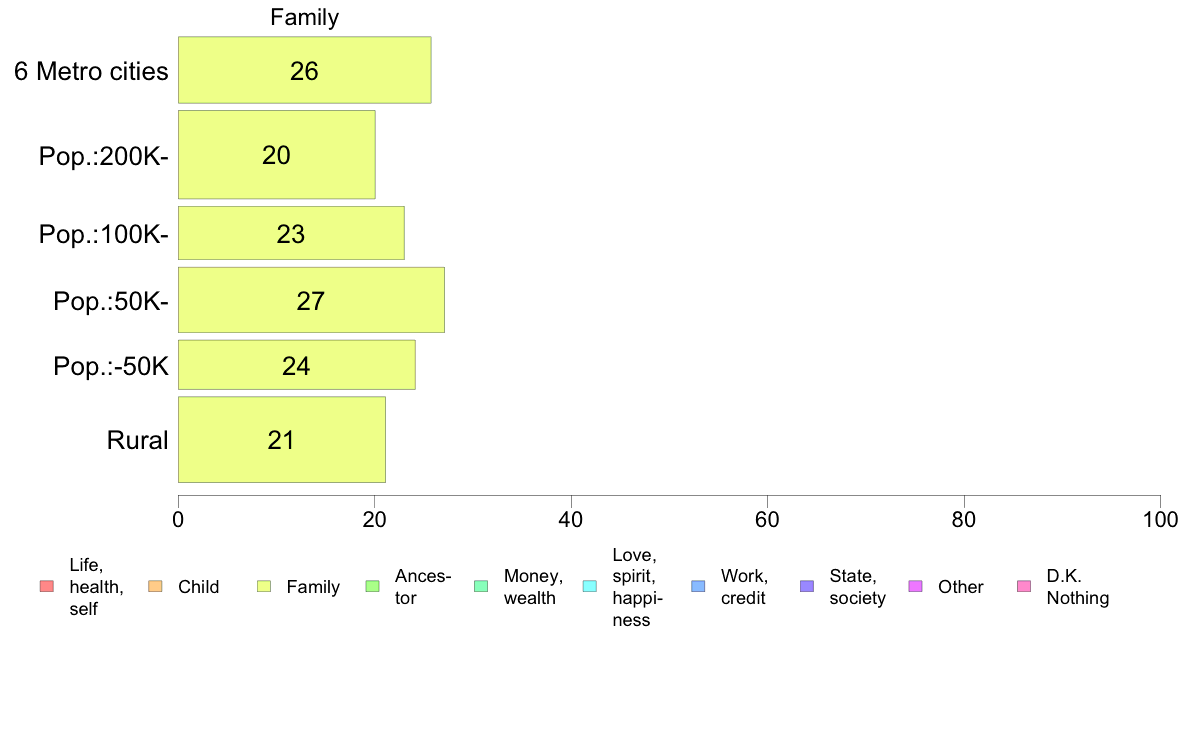Screen dimensions: 1188x736
Task: Select the Rural bar showing 21
Action: (x=282, y=440)
